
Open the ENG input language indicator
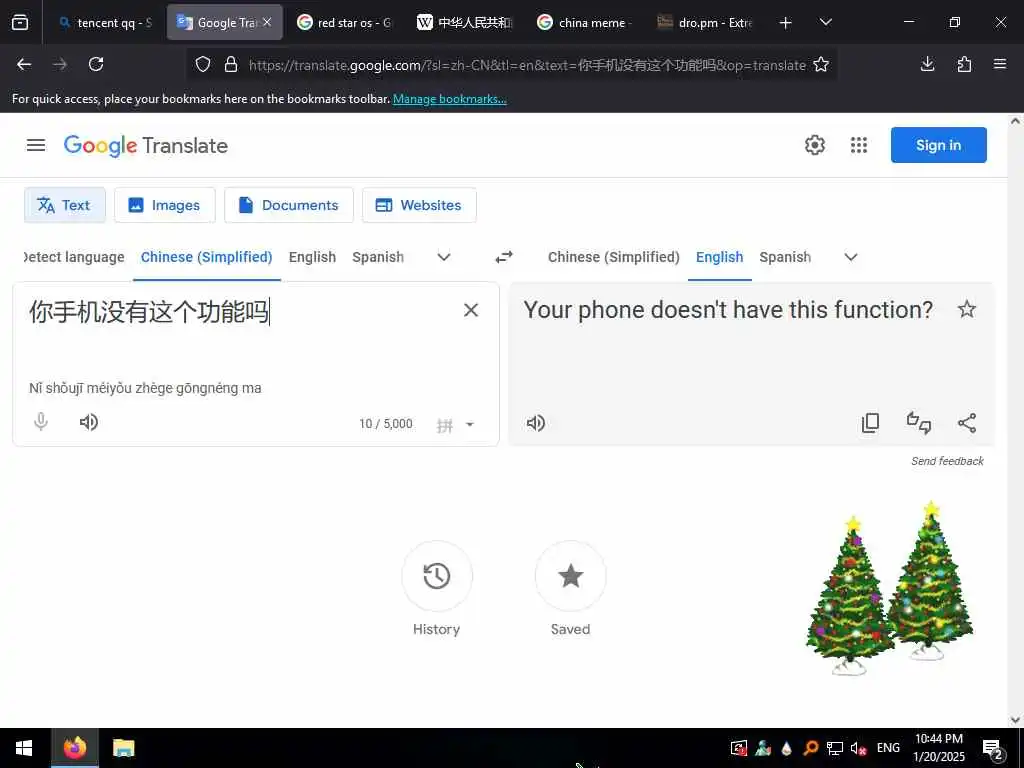click(888, 748)
